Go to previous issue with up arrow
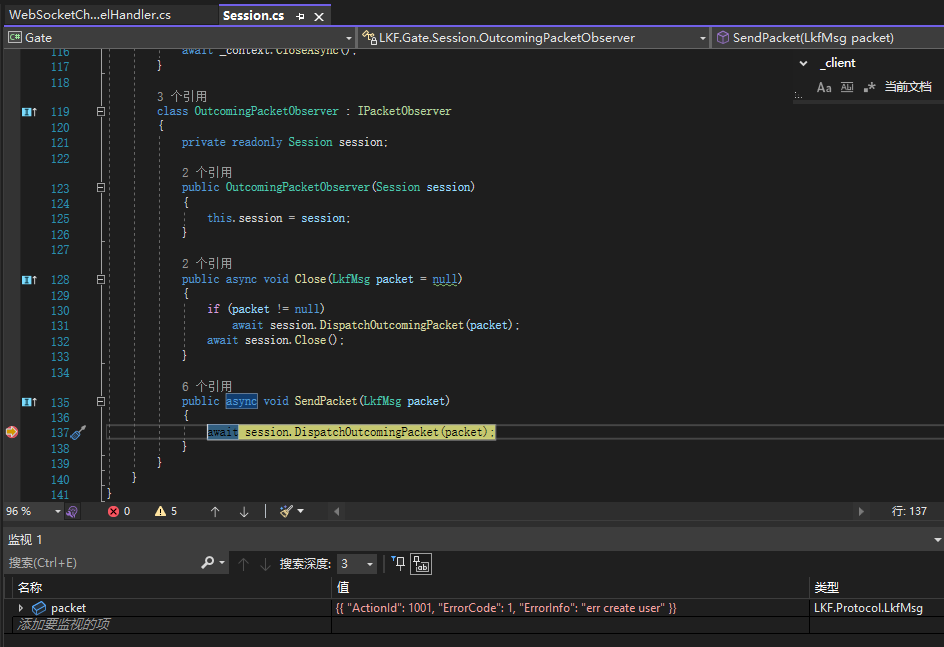 click(215, 511)
